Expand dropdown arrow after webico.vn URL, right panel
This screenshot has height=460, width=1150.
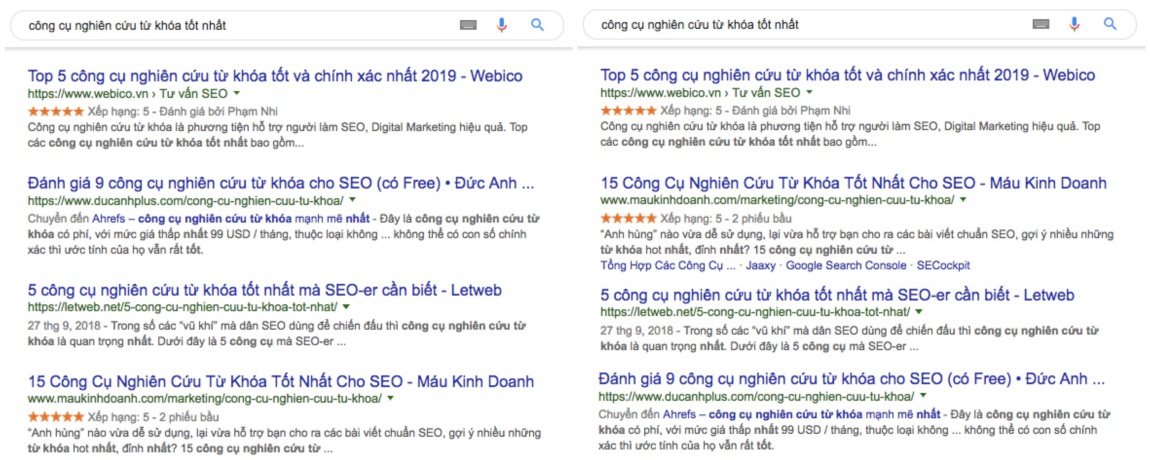click(x=808, y=92)
